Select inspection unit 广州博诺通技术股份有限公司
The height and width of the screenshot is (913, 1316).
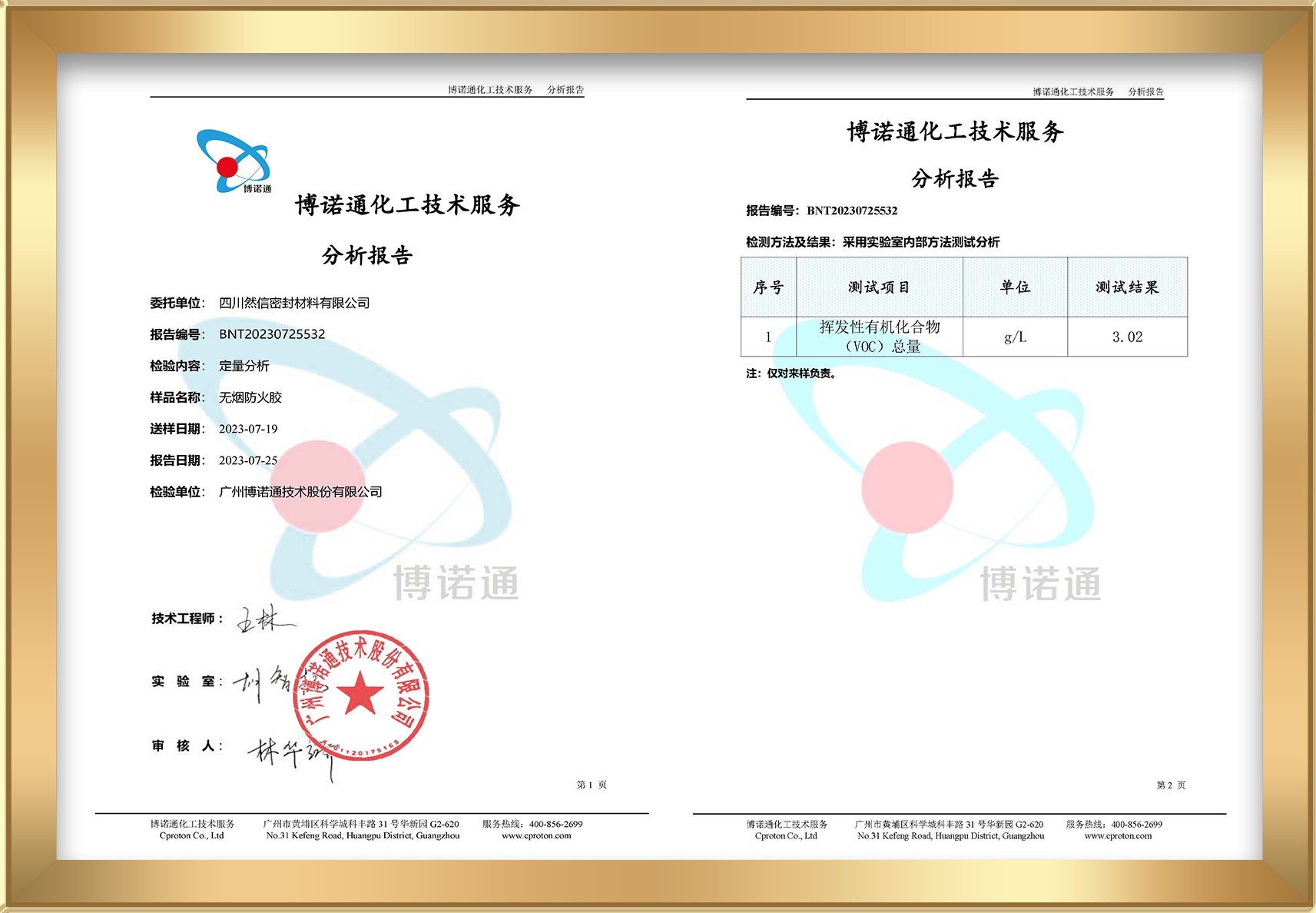pos(300,492)
